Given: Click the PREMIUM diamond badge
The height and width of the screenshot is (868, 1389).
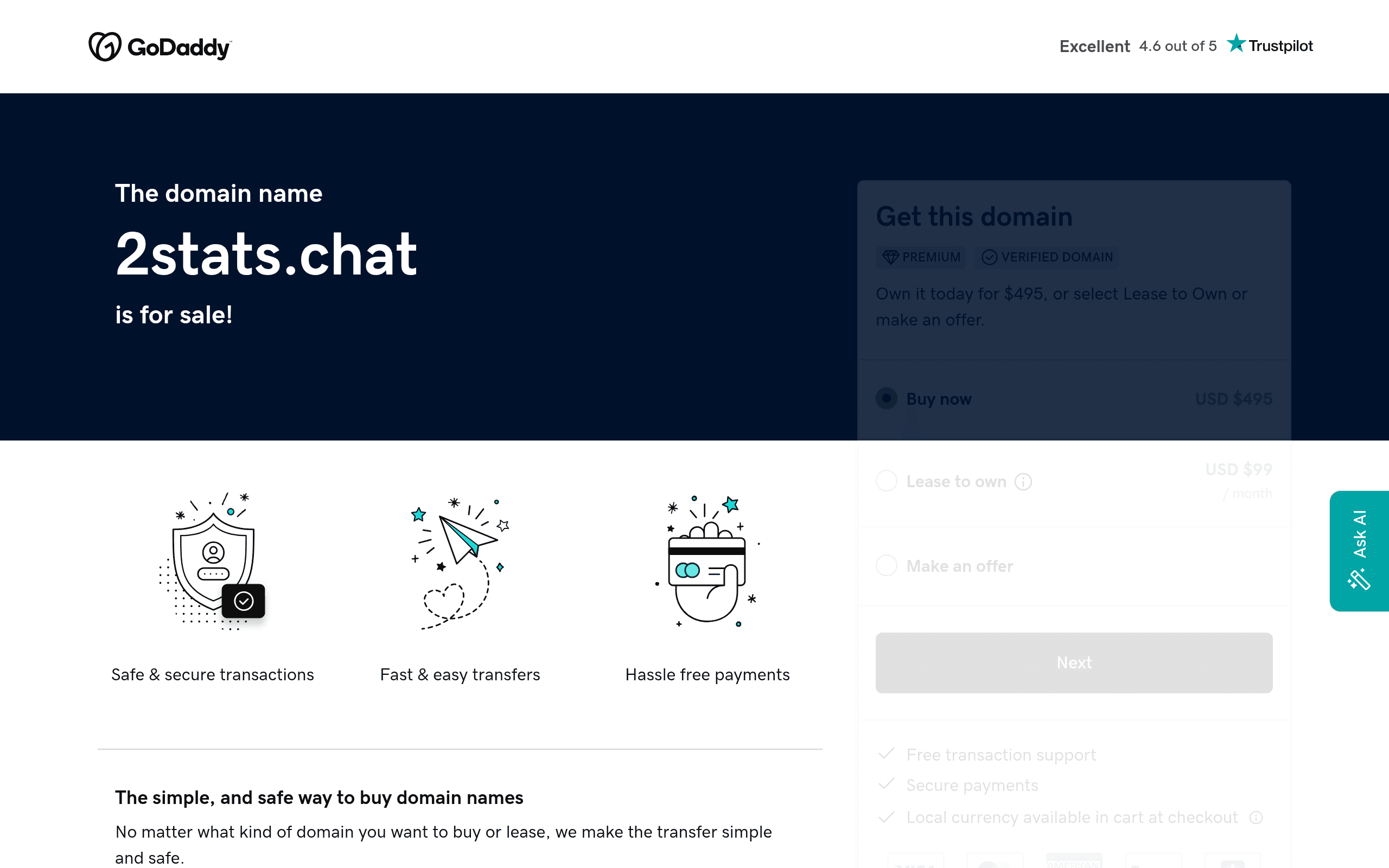Looking at the screenshot, I should click(x=921, y=257).
